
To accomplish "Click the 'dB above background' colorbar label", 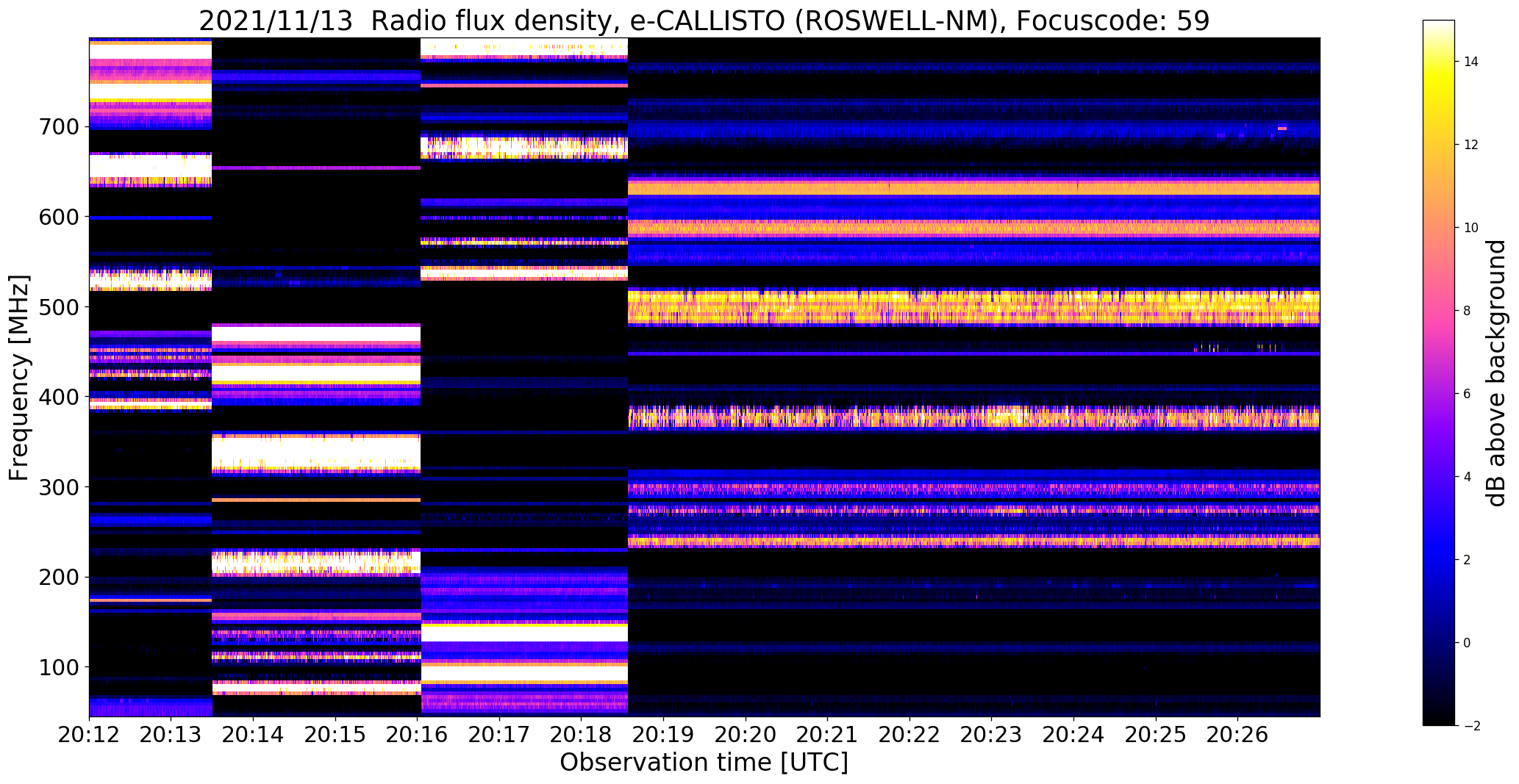I will pyautogui.click(x=1496, y=373).
